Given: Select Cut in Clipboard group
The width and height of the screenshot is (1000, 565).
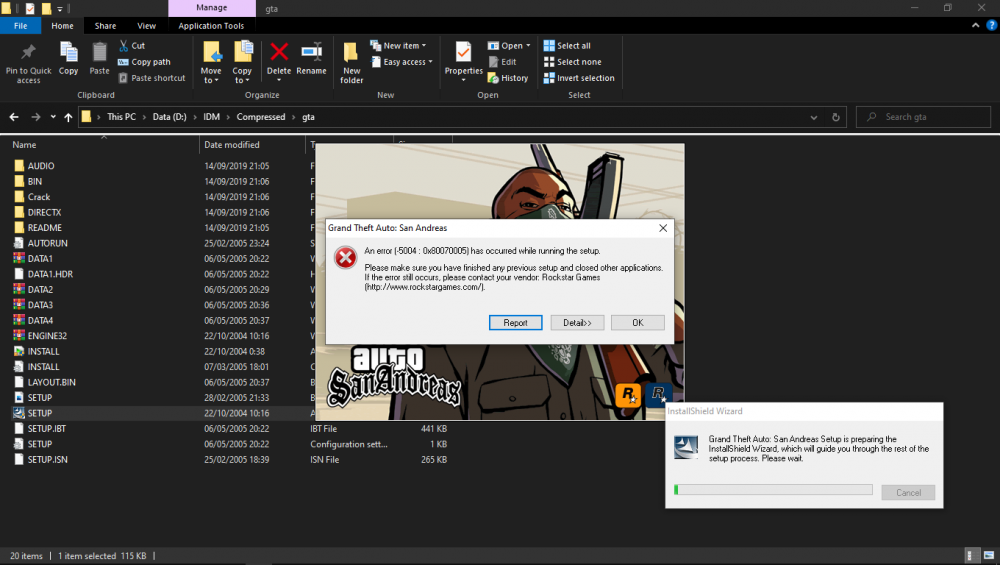Looking at the screenshot, I should (x=133, y=46).
